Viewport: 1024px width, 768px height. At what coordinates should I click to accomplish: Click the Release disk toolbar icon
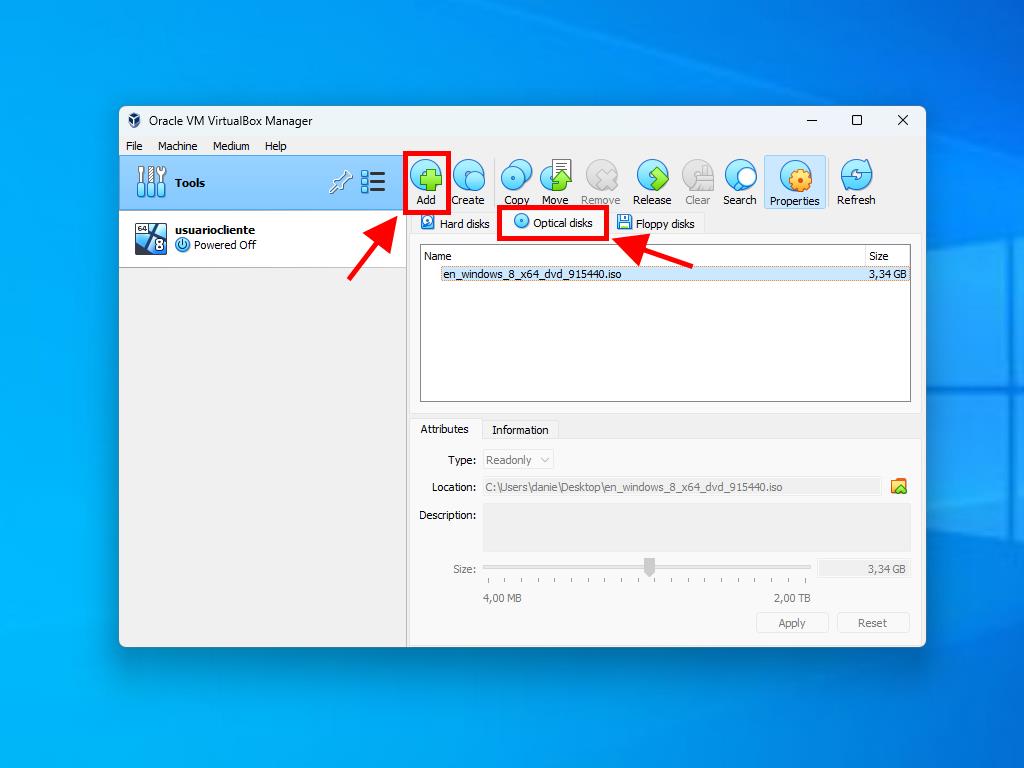(652, 181)
